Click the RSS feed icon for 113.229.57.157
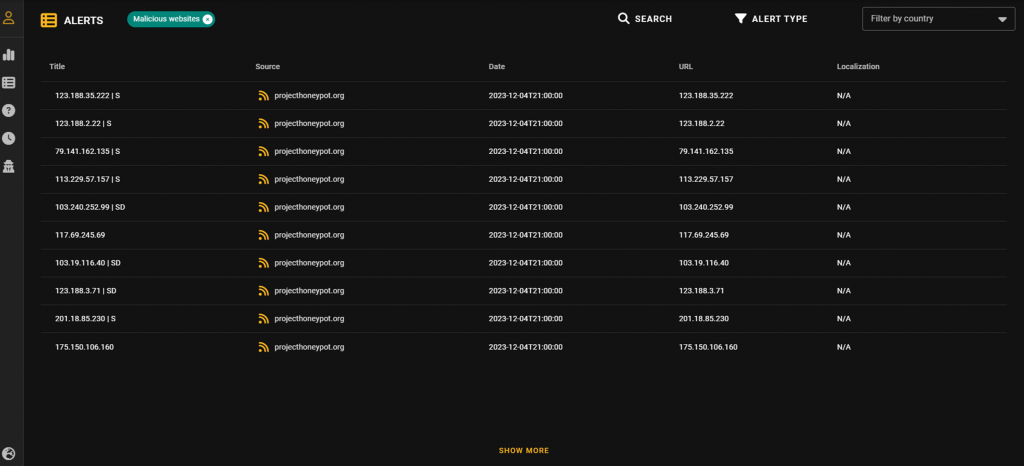1024x466 pixels. coord(263,179)
